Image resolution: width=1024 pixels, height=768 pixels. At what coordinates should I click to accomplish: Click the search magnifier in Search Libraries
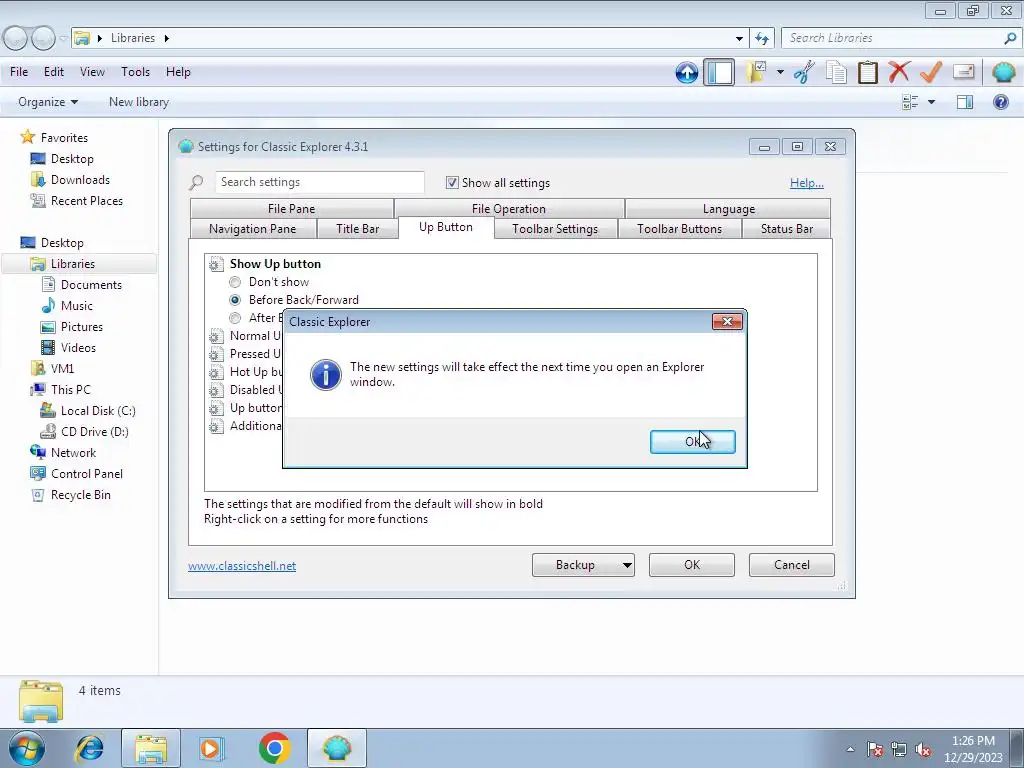[1010, 39]
